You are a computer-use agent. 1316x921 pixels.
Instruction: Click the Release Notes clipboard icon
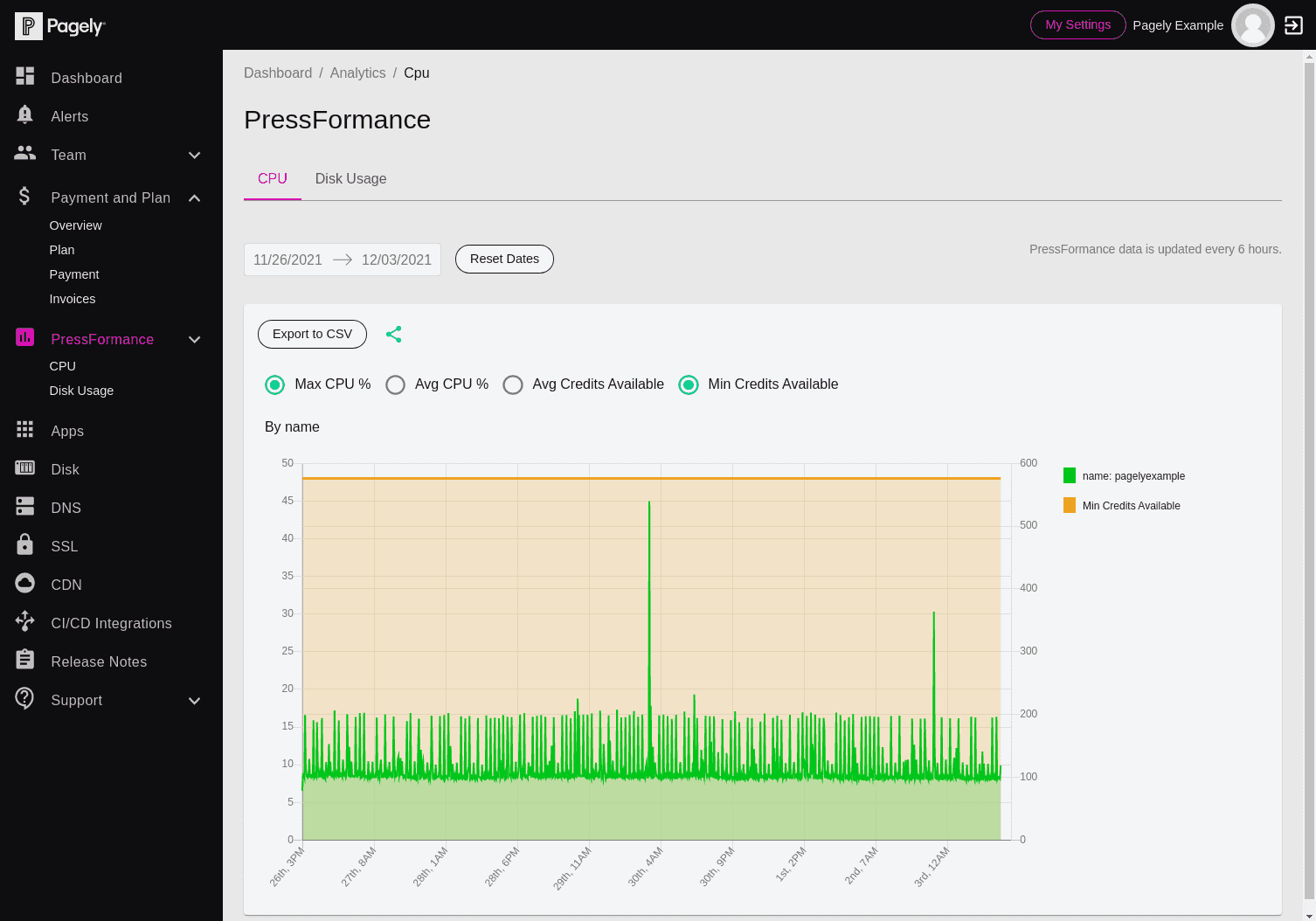pos(25,660)
